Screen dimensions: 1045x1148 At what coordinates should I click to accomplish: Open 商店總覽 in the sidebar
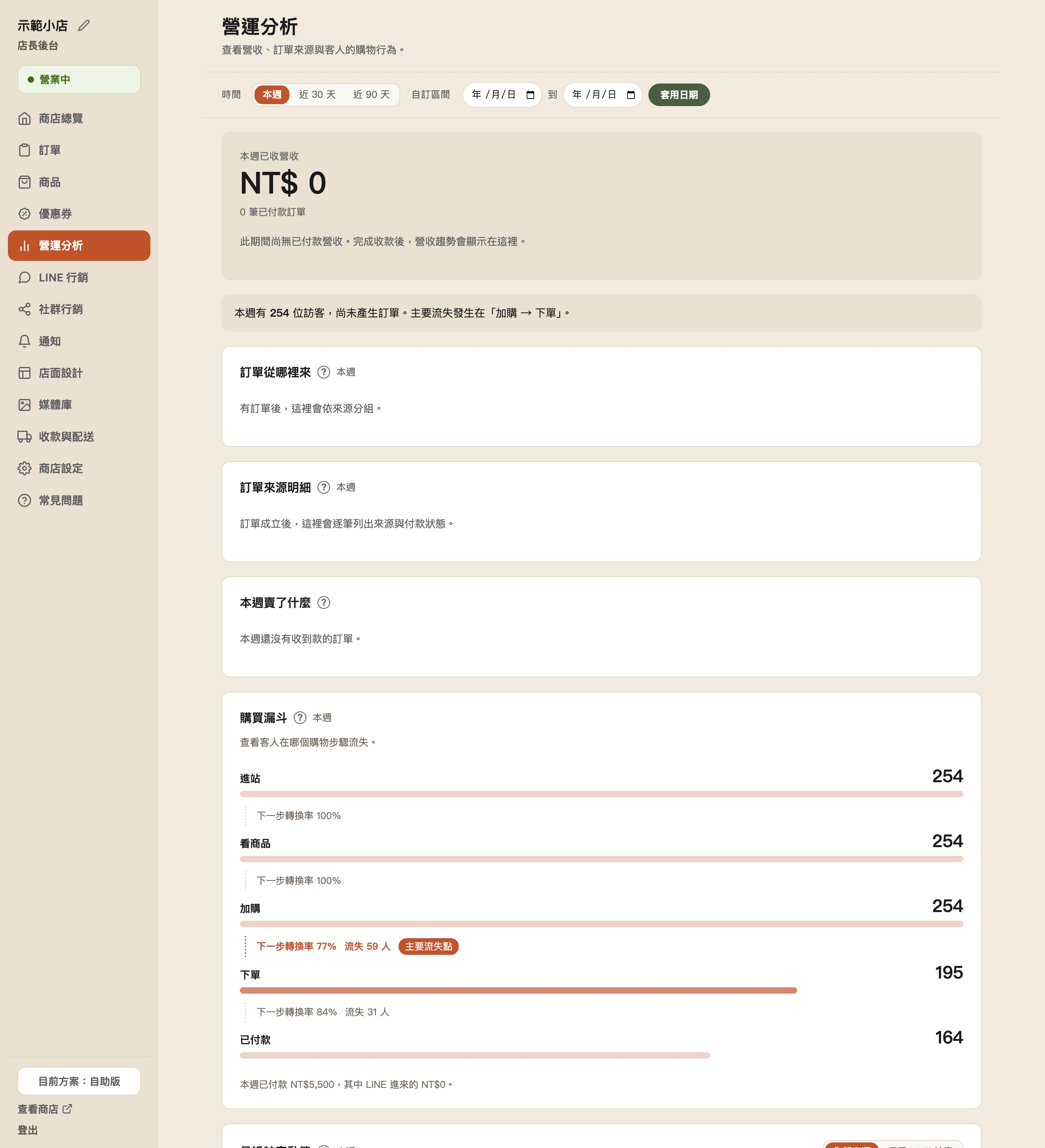pos(79,118)
